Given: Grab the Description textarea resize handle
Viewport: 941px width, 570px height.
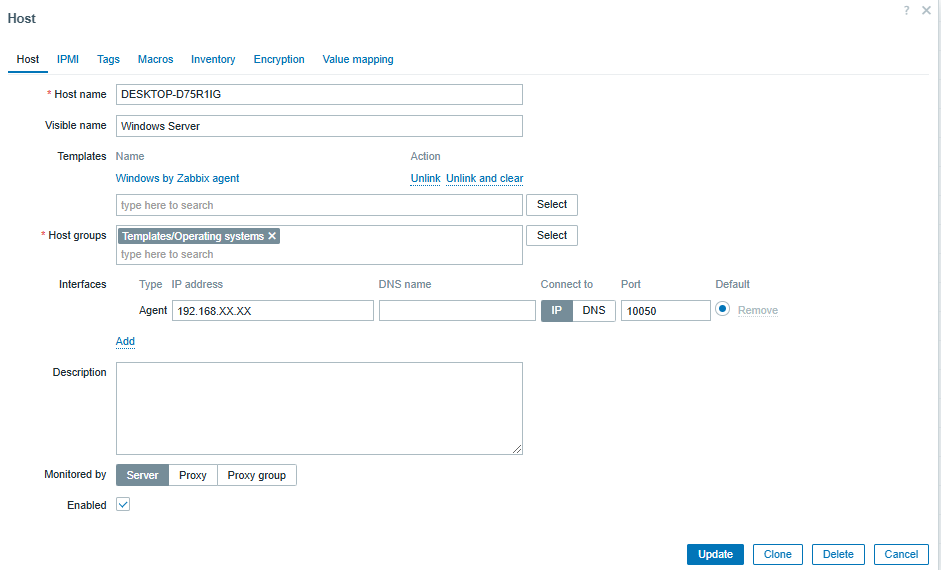Looking at the screenshot, I should click(x=517, y=449).
